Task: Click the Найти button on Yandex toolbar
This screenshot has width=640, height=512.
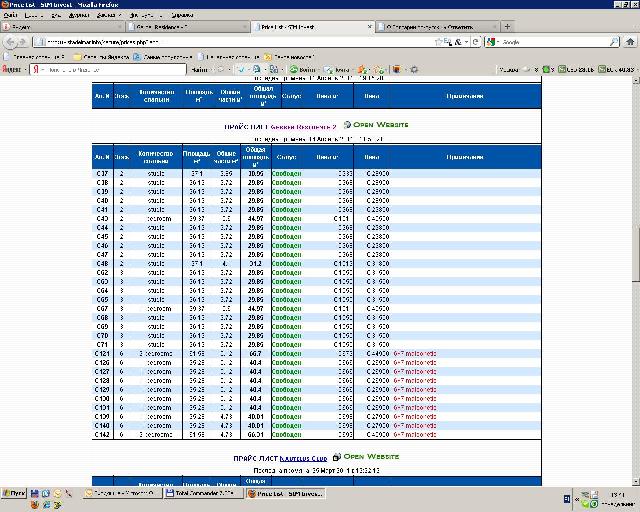Action: (200, 70)
